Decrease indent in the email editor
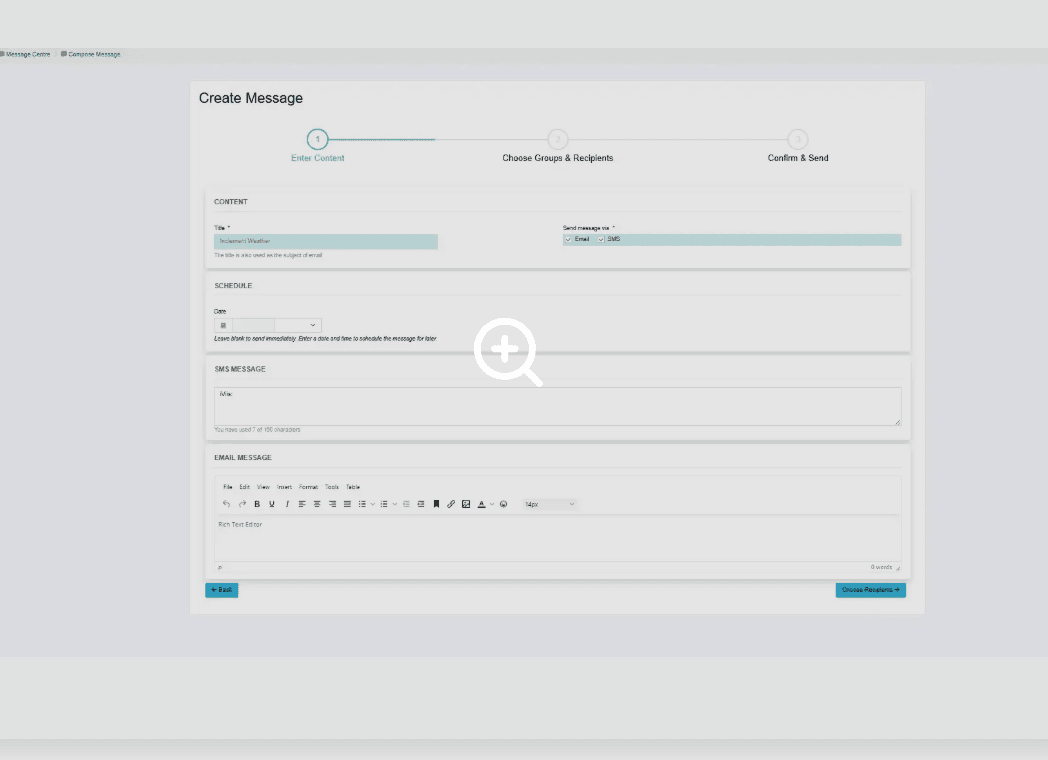The height and width of the screenshot is (760, 1048). click(406, 504)
